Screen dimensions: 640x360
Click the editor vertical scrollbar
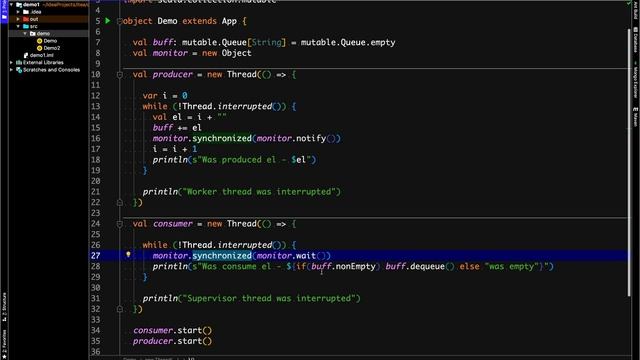[629, 162]
